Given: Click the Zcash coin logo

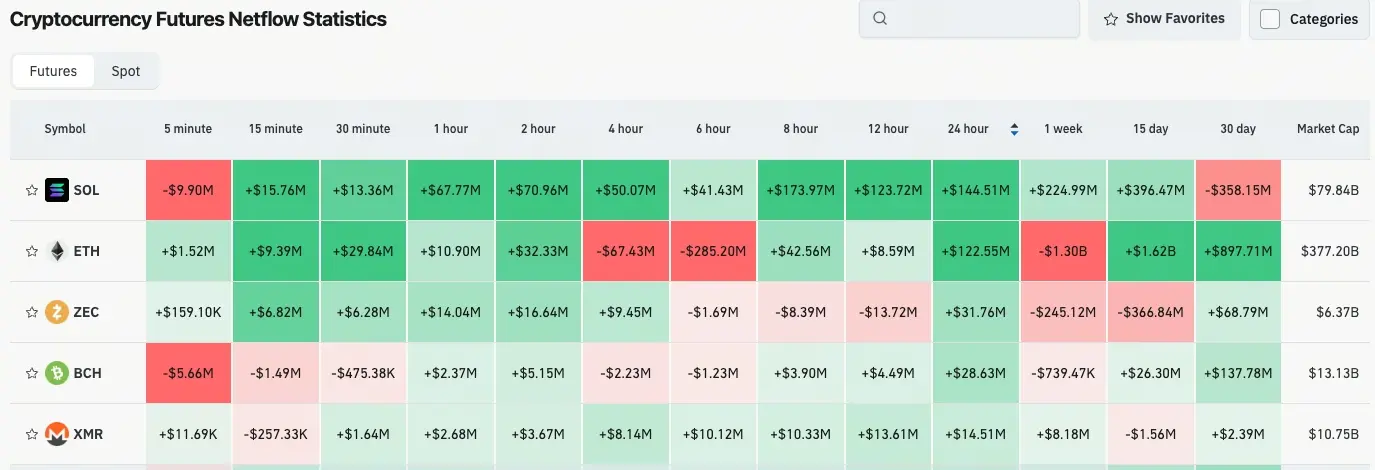Looking at the screenshot, I should [57, 312].
